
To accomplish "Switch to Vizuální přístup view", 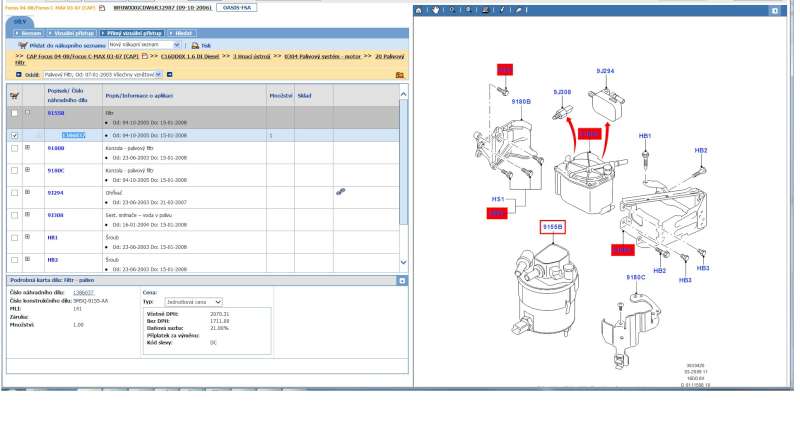I will (62, 33).
